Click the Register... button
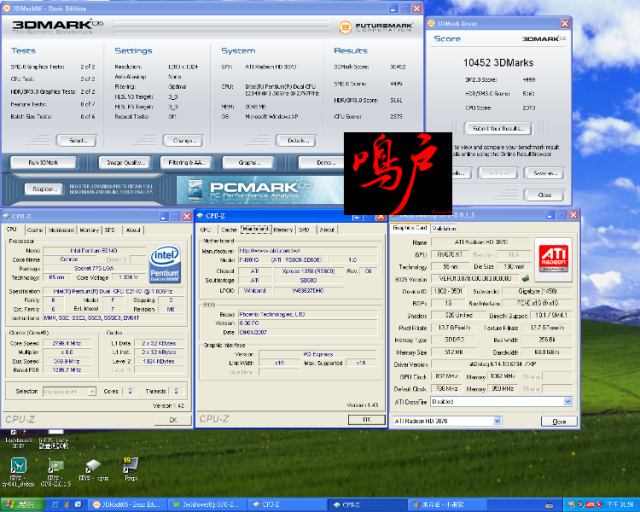 point(44,189)
